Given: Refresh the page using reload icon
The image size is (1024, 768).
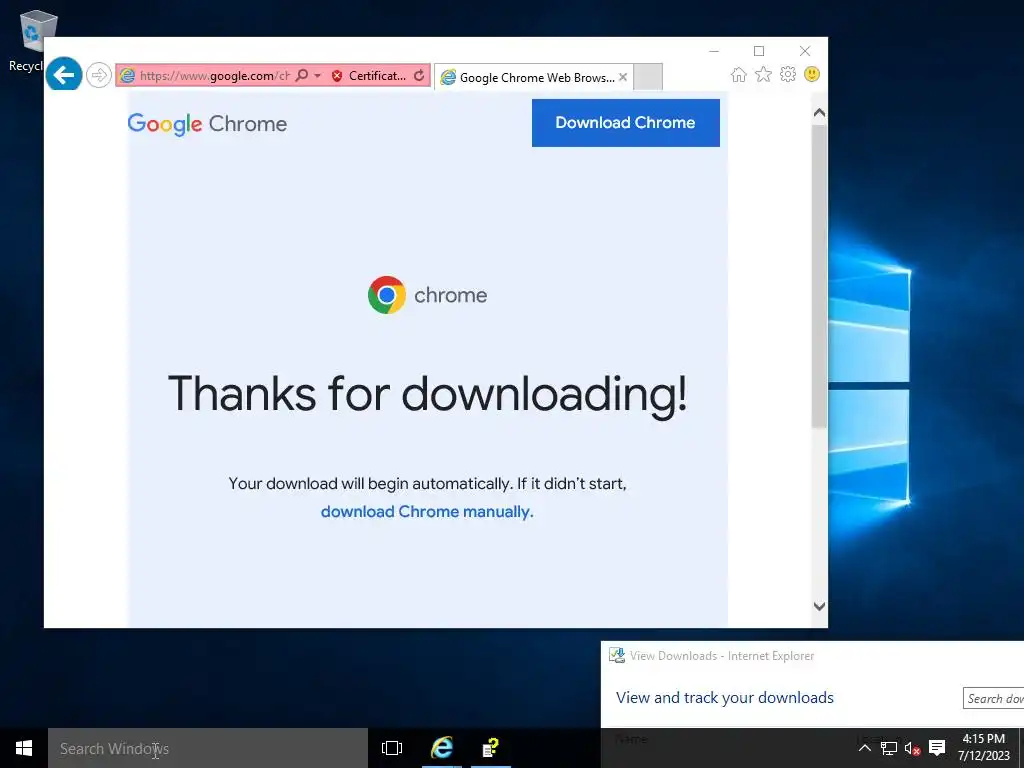Looking at the screenshot, I should 419,76.
